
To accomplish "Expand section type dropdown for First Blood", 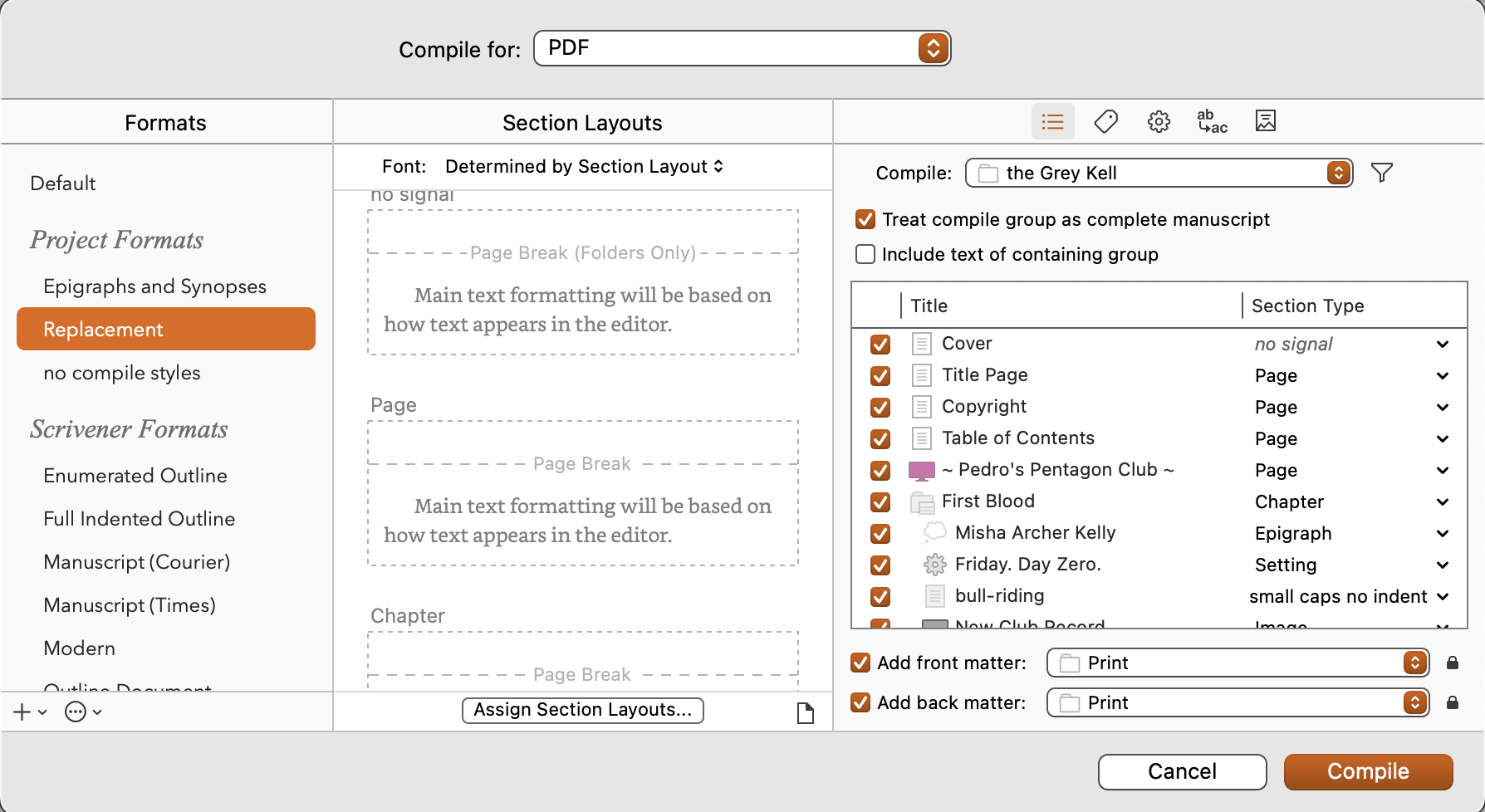I will pyautogui.click(x=1443, y=501).
